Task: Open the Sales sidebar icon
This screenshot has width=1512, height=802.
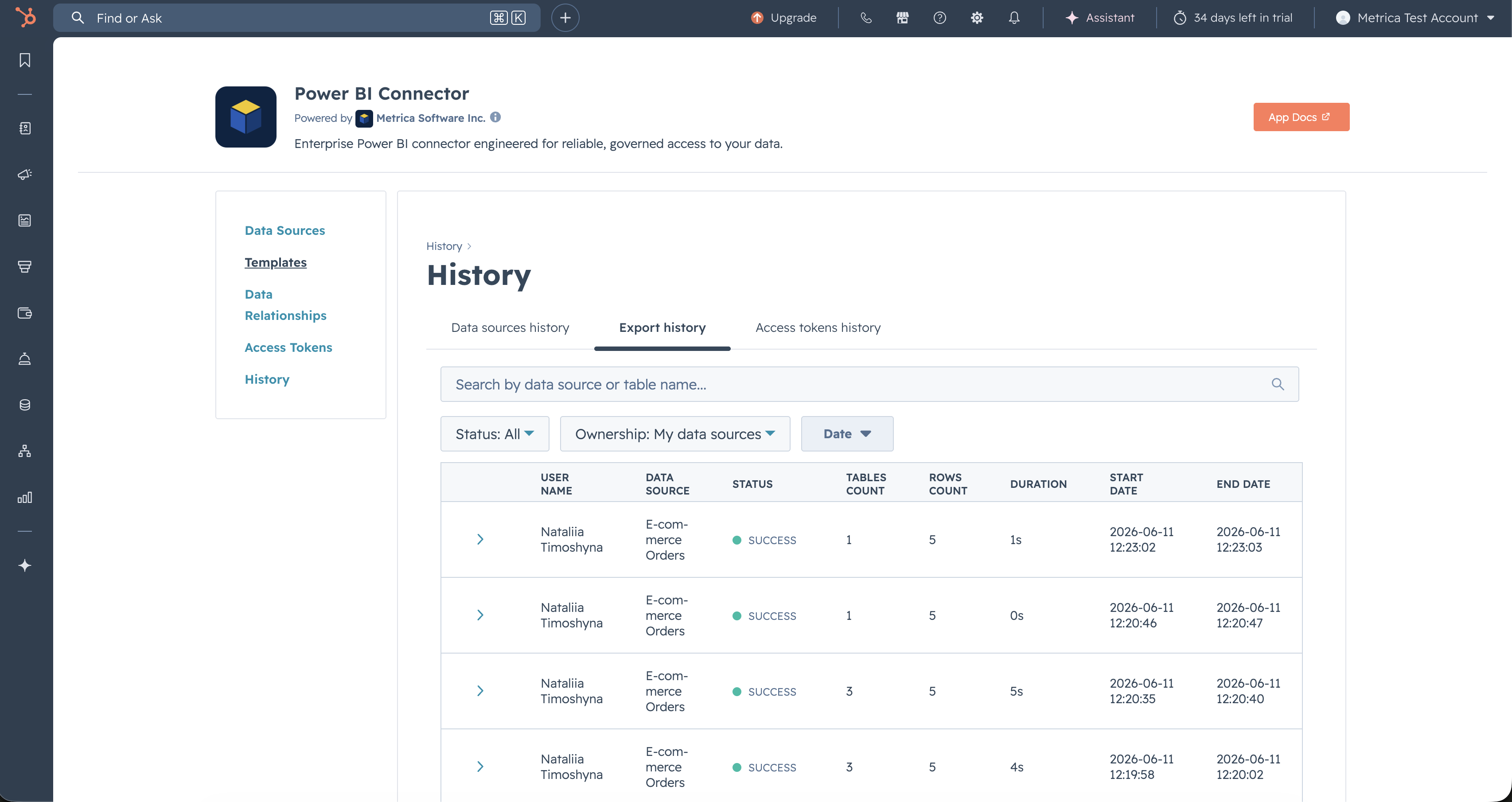Action: (25, 266)
